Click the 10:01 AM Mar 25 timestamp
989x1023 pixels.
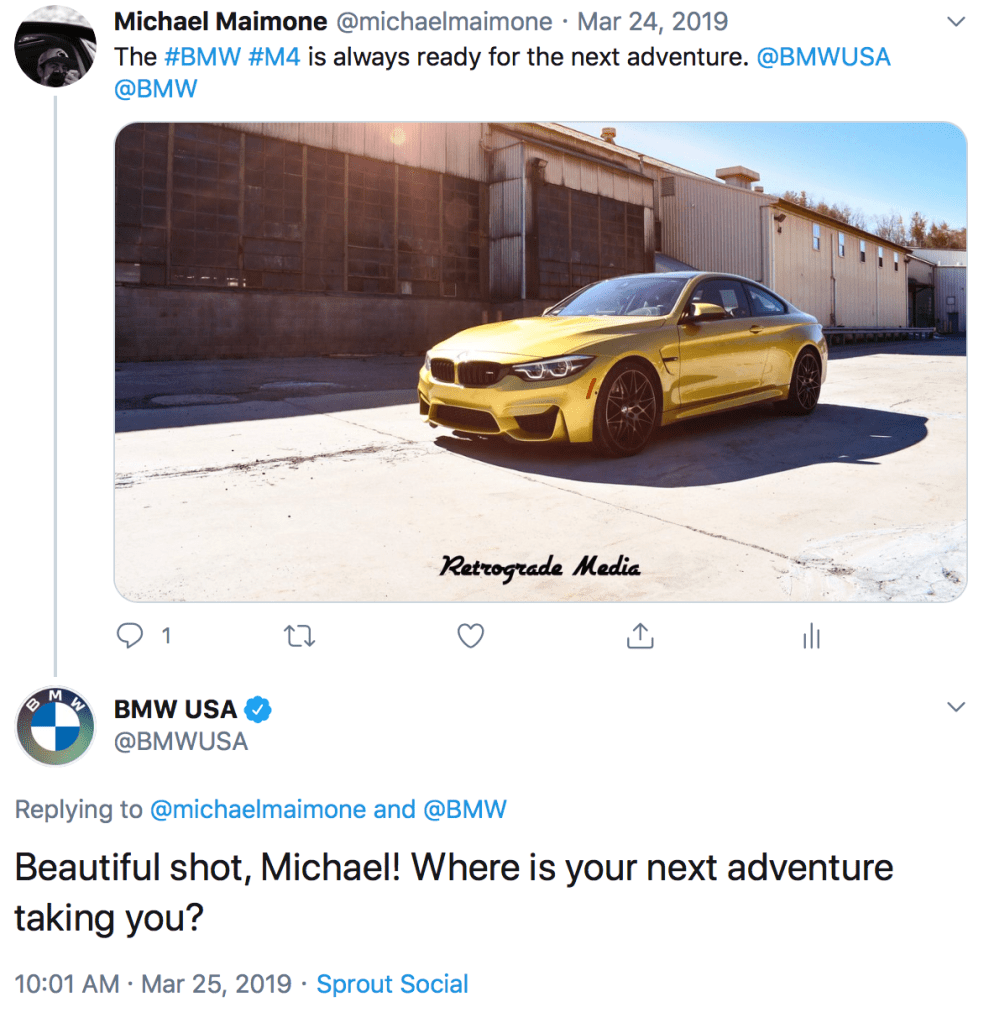(152, 984)
